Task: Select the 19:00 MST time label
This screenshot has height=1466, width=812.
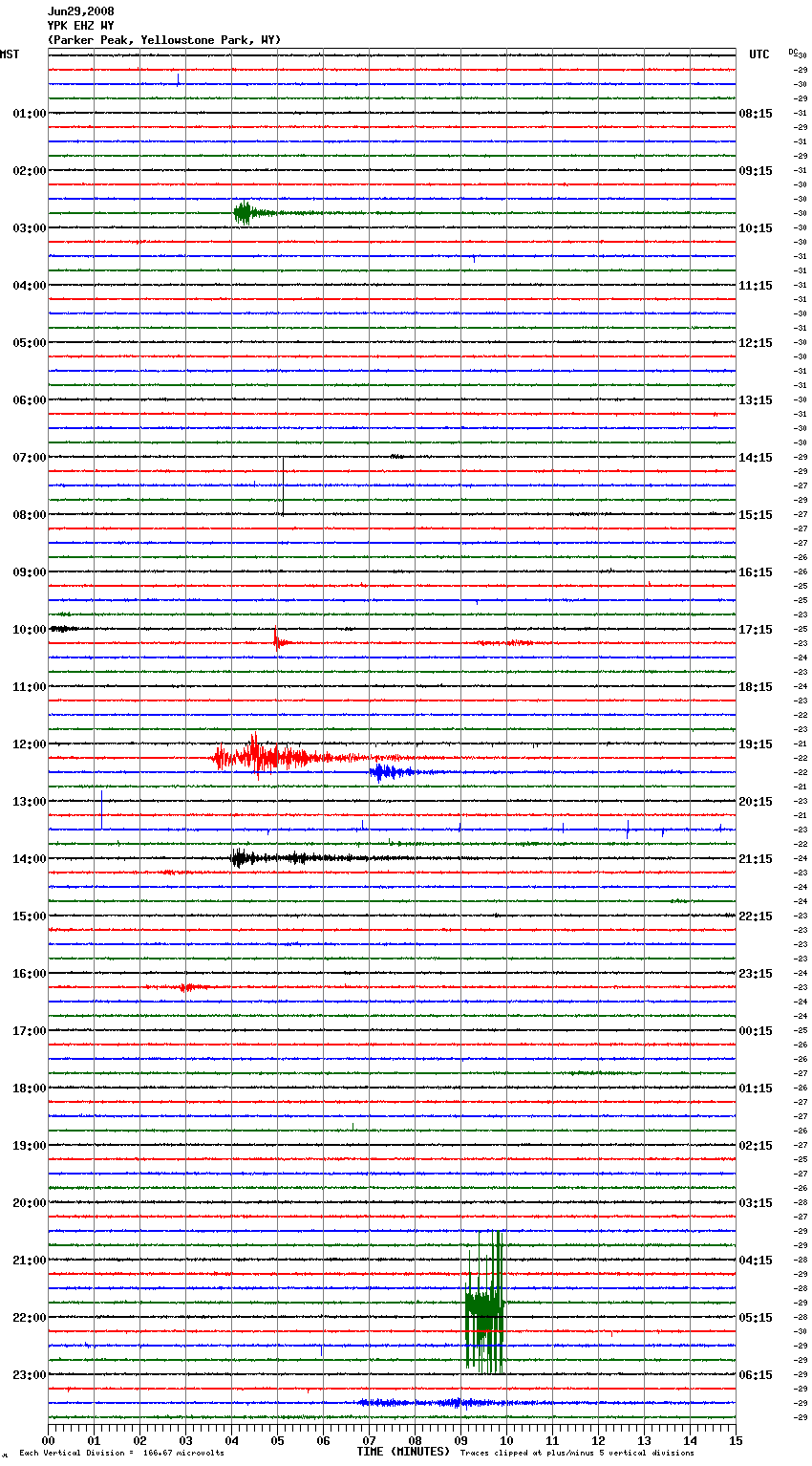Action: pos(29,1146)
